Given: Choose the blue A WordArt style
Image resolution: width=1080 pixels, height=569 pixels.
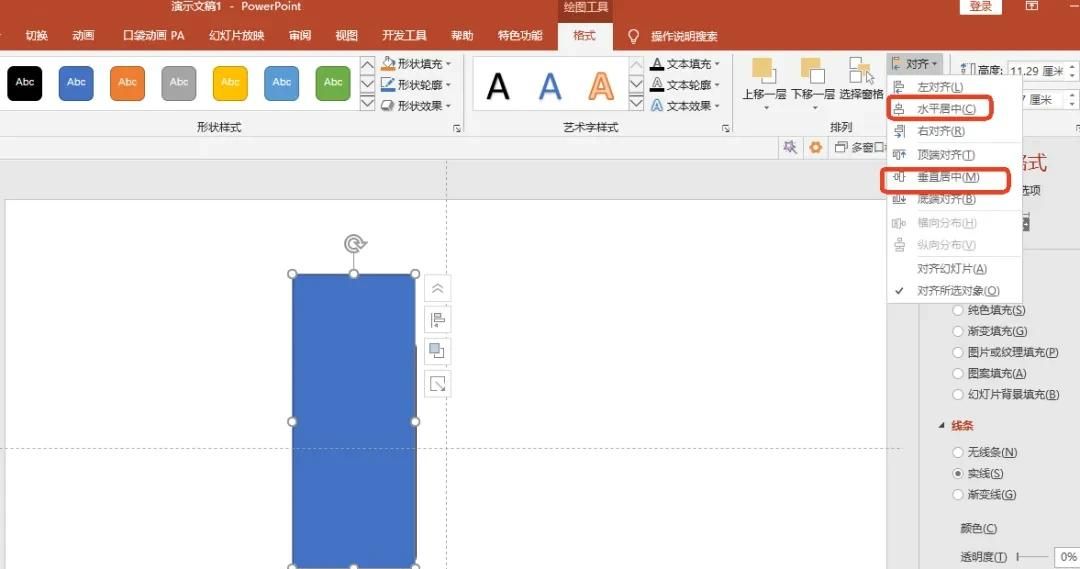Looking at the screenshot, I should (550, 87).
